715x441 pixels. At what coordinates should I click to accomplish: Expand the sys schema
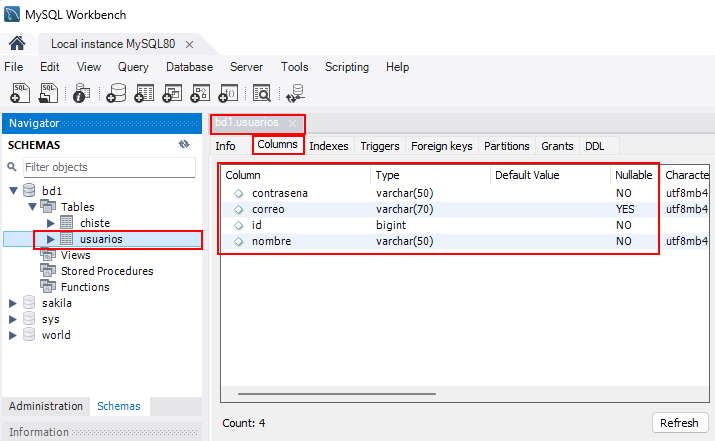pos(13,319)
